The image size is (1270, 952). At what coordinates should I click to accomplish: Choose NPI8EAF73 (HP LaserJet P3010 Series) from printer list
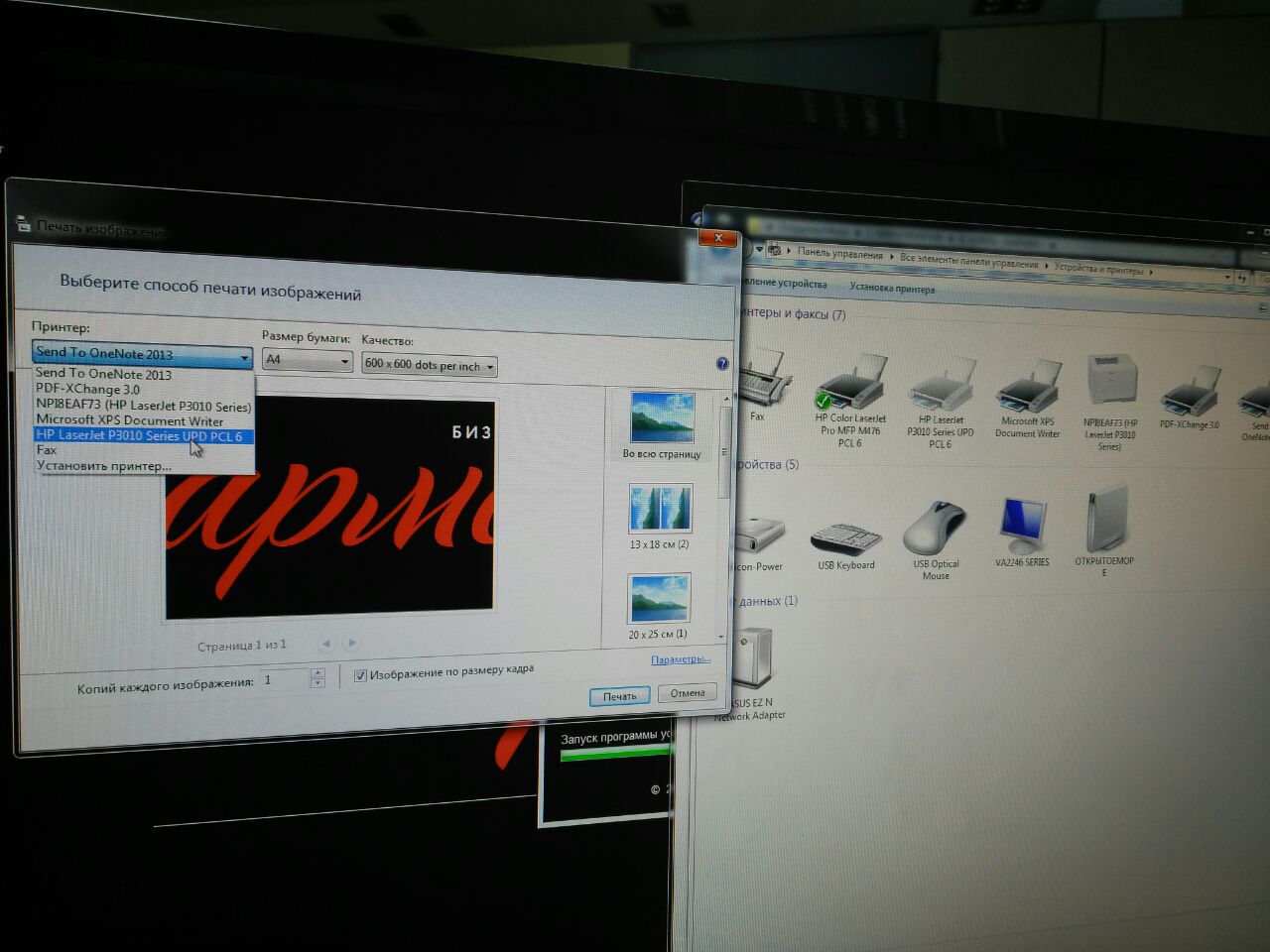pos(144,406)
